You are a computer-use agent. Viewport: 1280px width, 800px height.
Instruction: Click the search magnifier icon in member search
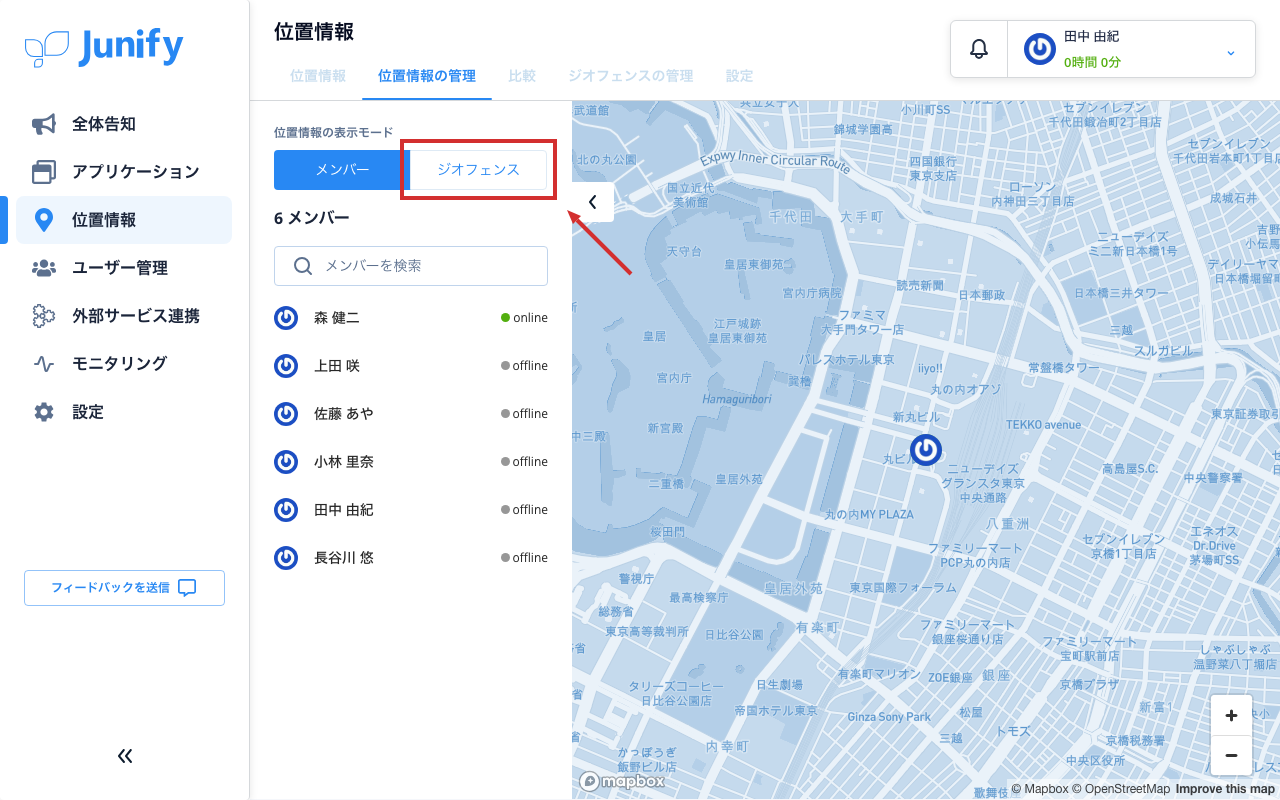[x=303, y=266]
